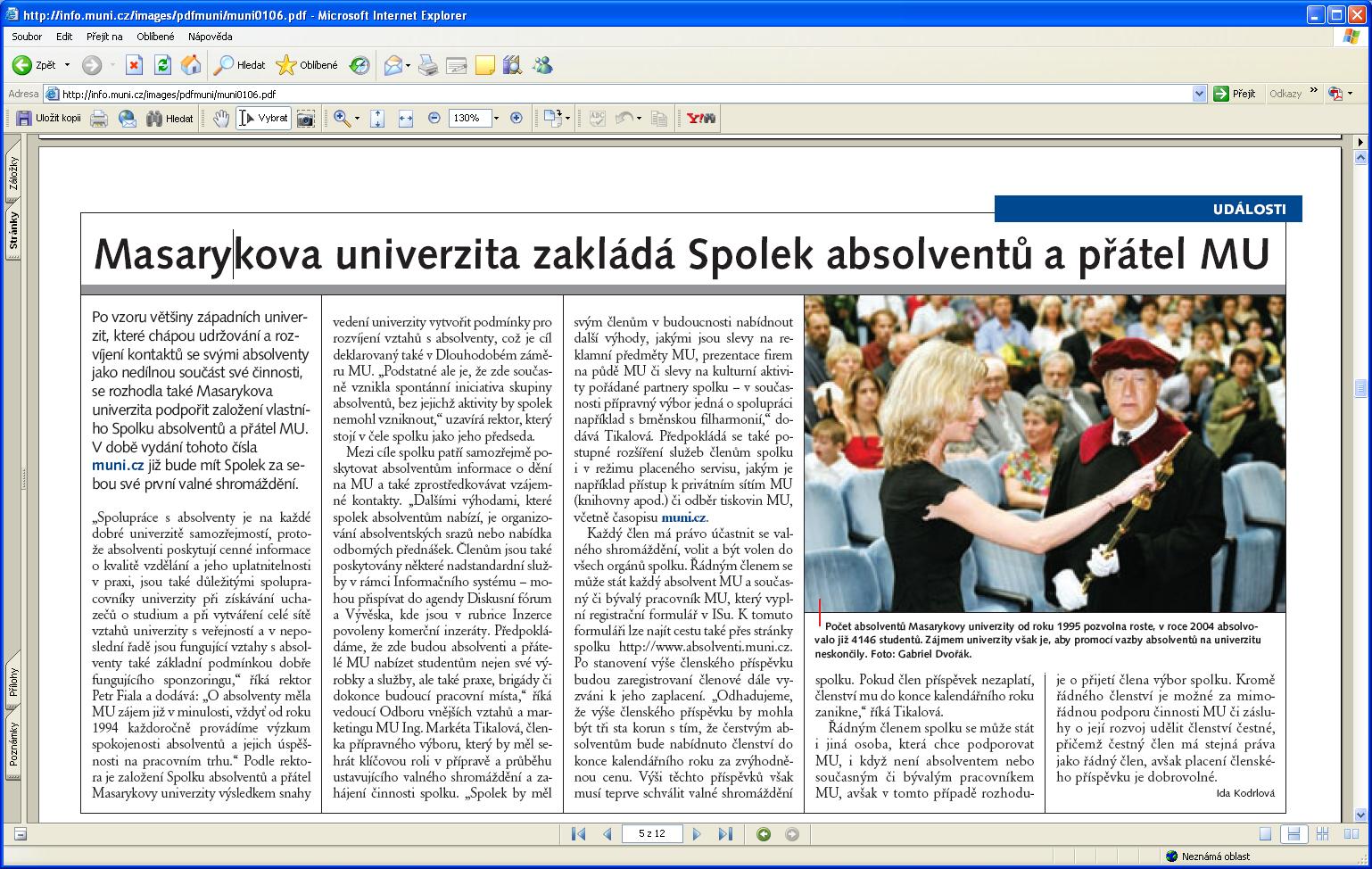Search the PDF with binoculars Hledat
Viewport: 1372px width, 869px height.
tap(169, 118)
